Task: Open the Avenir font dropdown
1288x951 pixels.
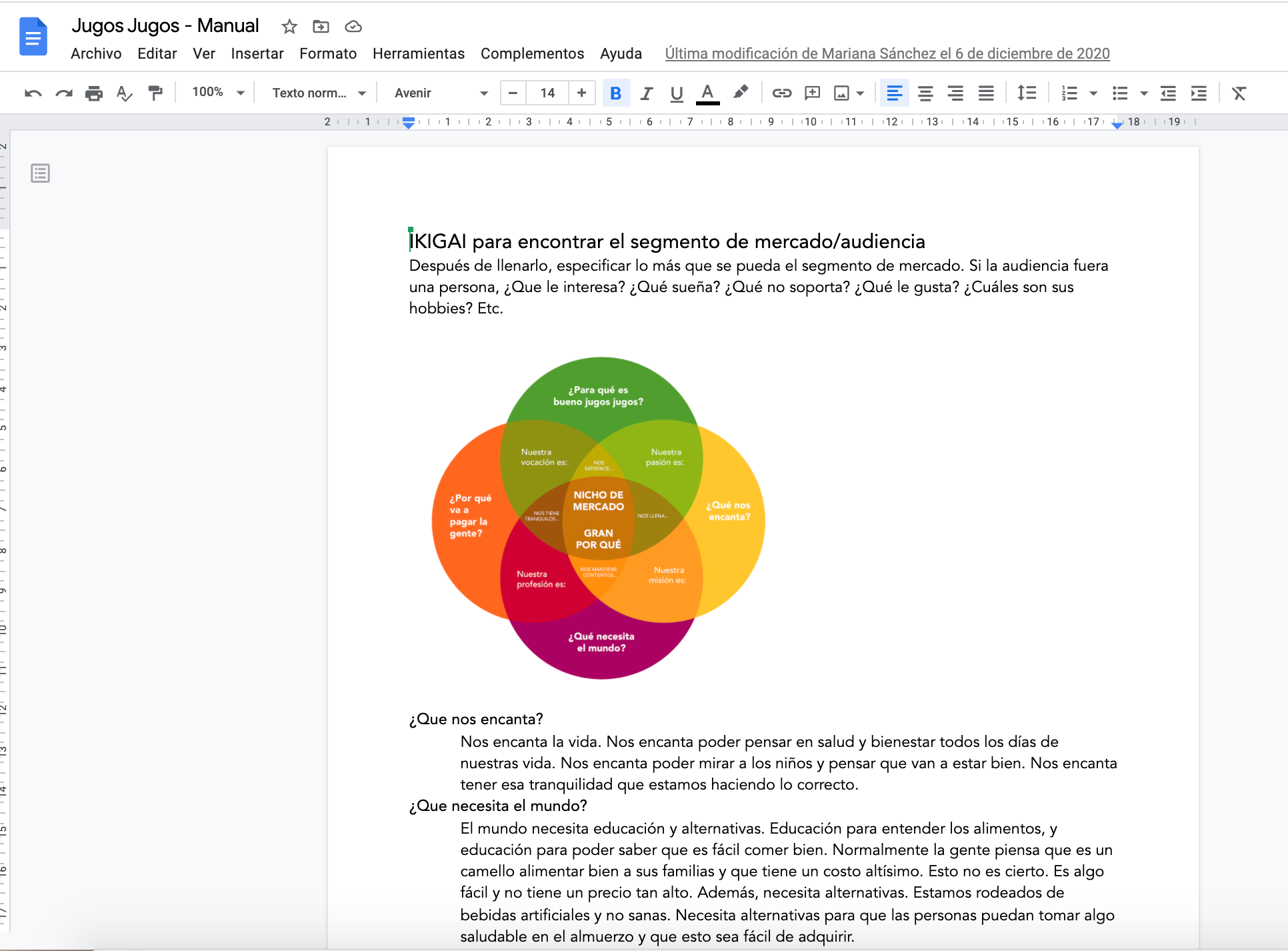Action: click(x=440, y=93)
